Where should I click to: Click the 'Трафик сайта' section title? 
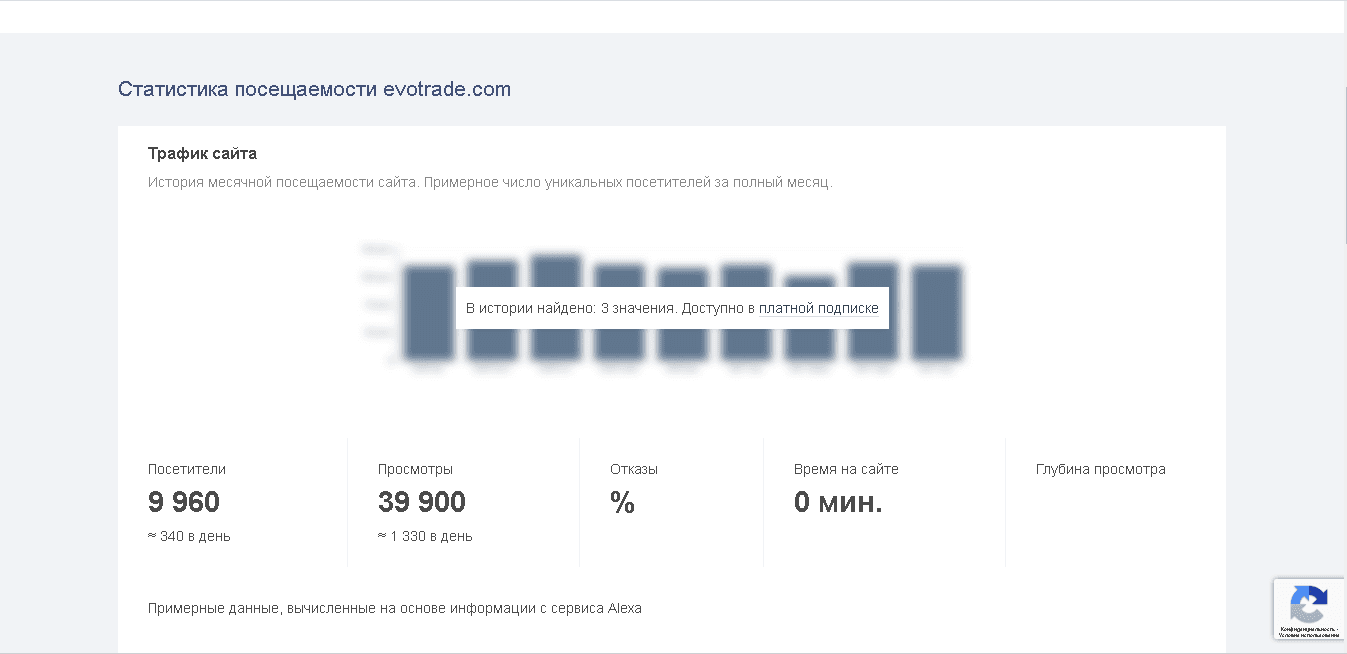pos(202,154)
